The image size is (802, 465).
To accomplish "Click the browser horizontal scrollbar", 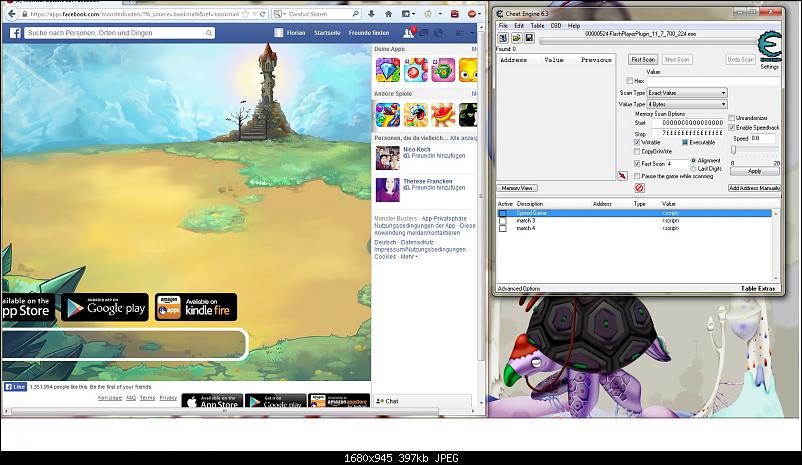I will tap(225, 411).
